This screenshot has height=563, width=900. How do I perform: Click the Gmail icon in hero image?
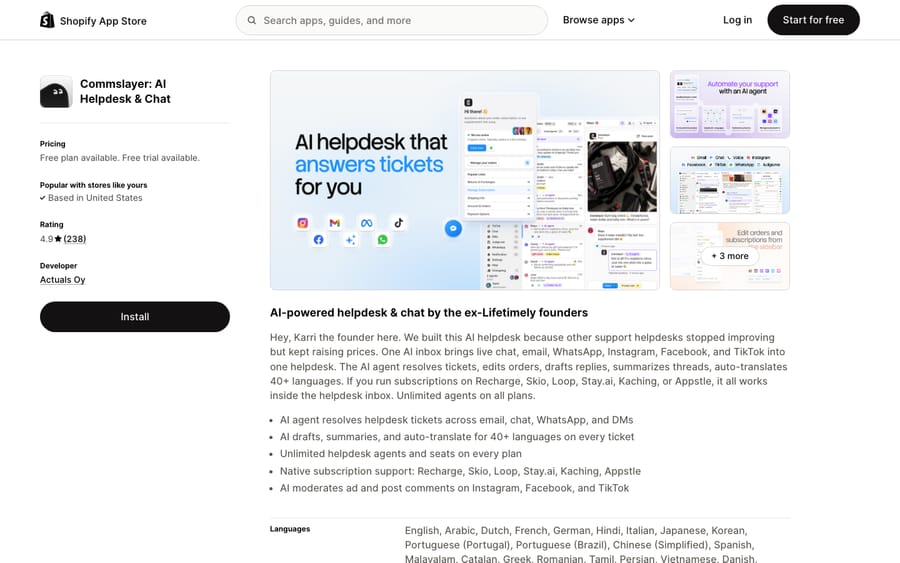pyautogui.click(x=335, y=223)
